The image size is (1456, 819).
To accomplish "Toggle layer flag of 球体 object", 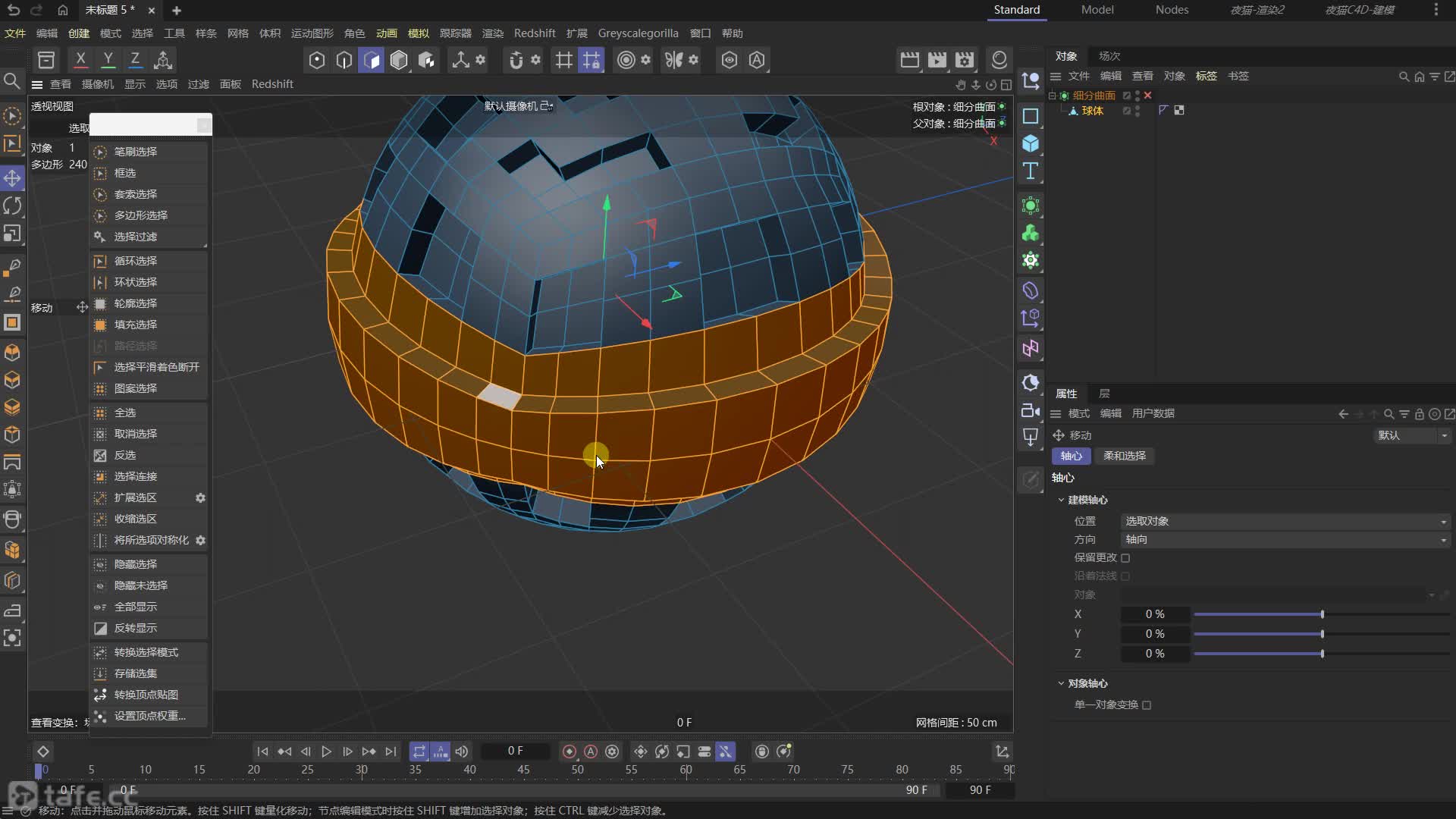I will click(x=1127, y=111).
